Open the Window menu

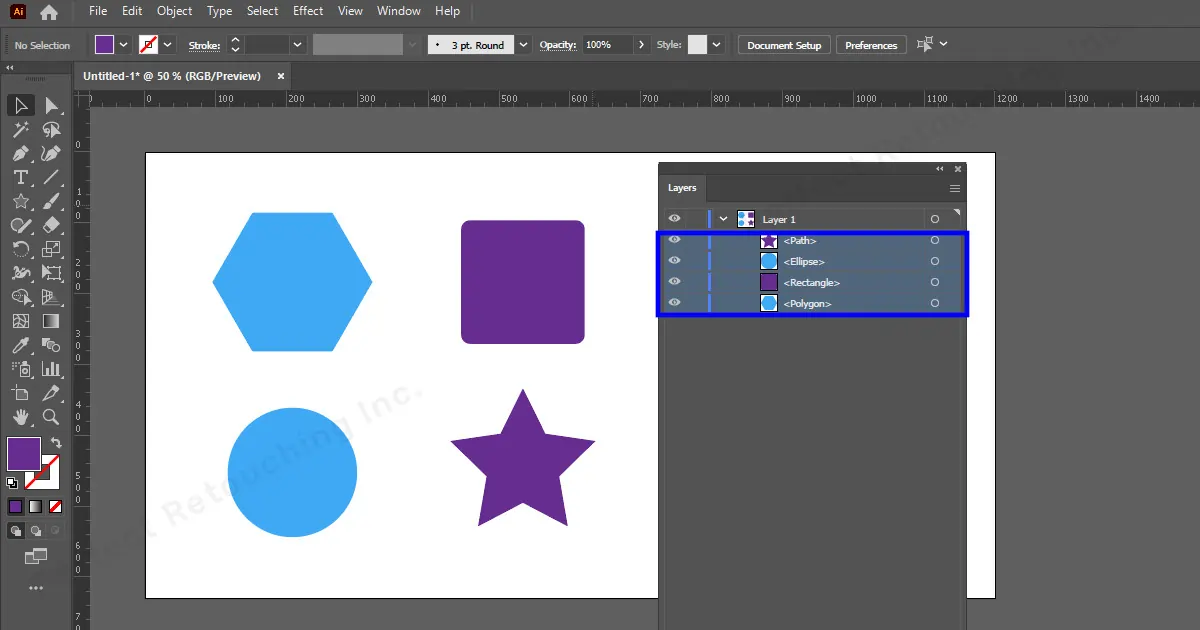tap(398, 11)
